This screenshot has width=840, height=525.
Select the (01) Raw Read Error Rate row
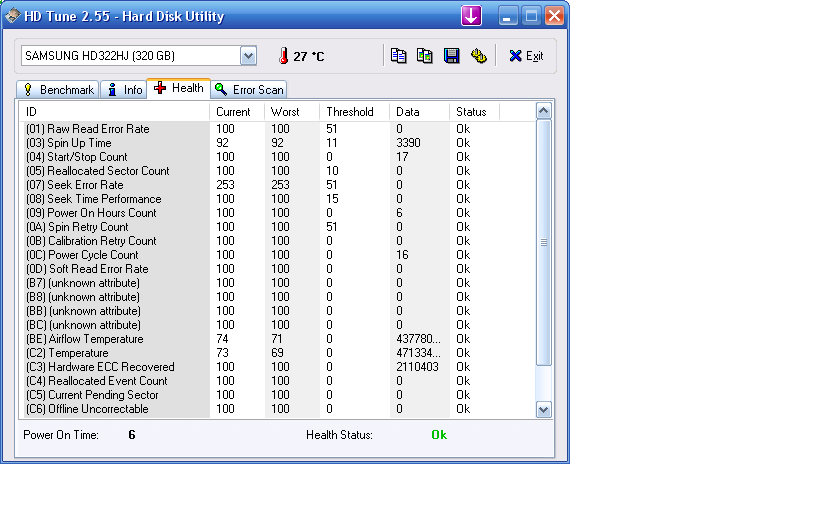pyautogui.click(x=277, y=129)
